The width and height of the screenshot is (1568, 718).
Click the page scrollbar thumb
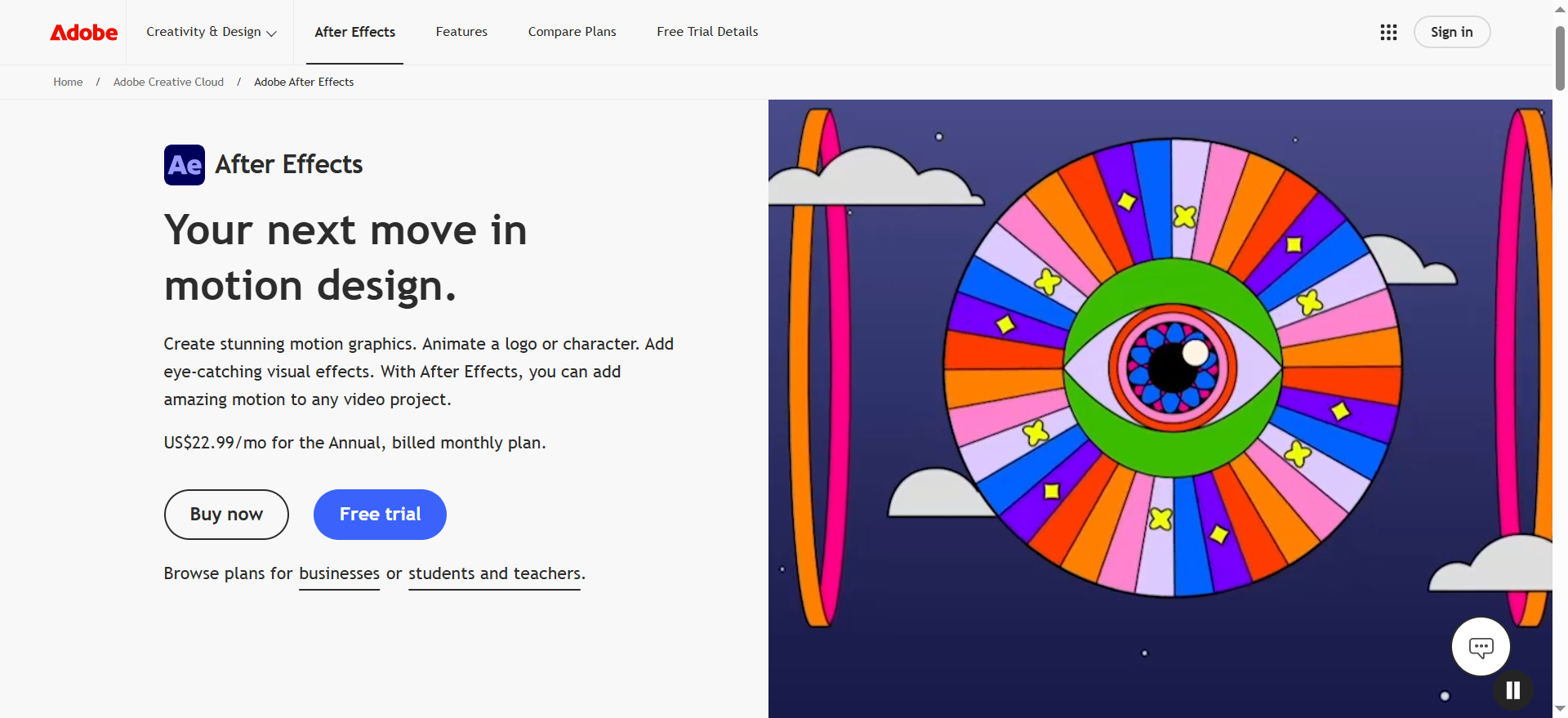[x=1560, y=57]
